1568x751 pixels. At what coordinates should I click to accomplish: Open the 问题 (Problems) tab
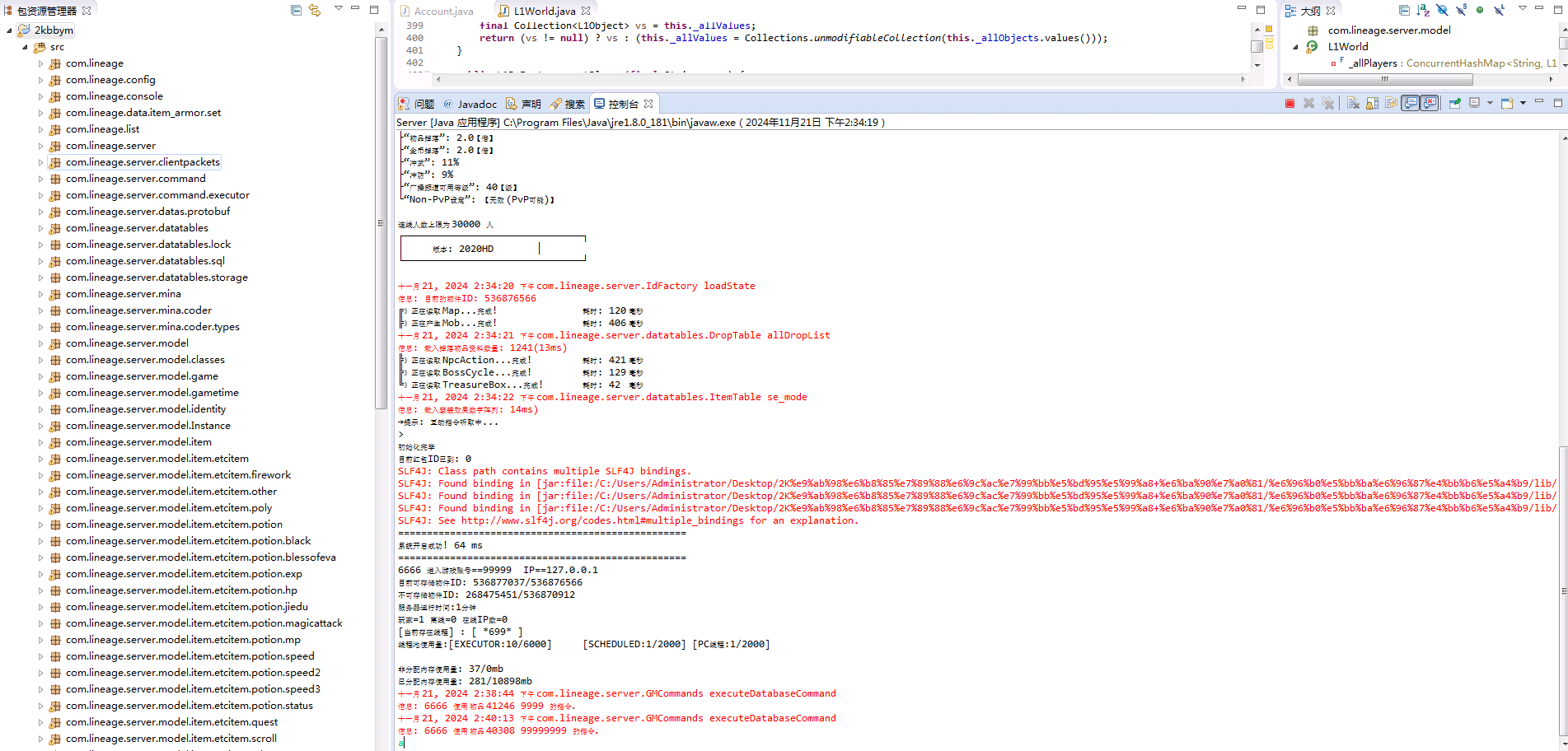[416, 104]
